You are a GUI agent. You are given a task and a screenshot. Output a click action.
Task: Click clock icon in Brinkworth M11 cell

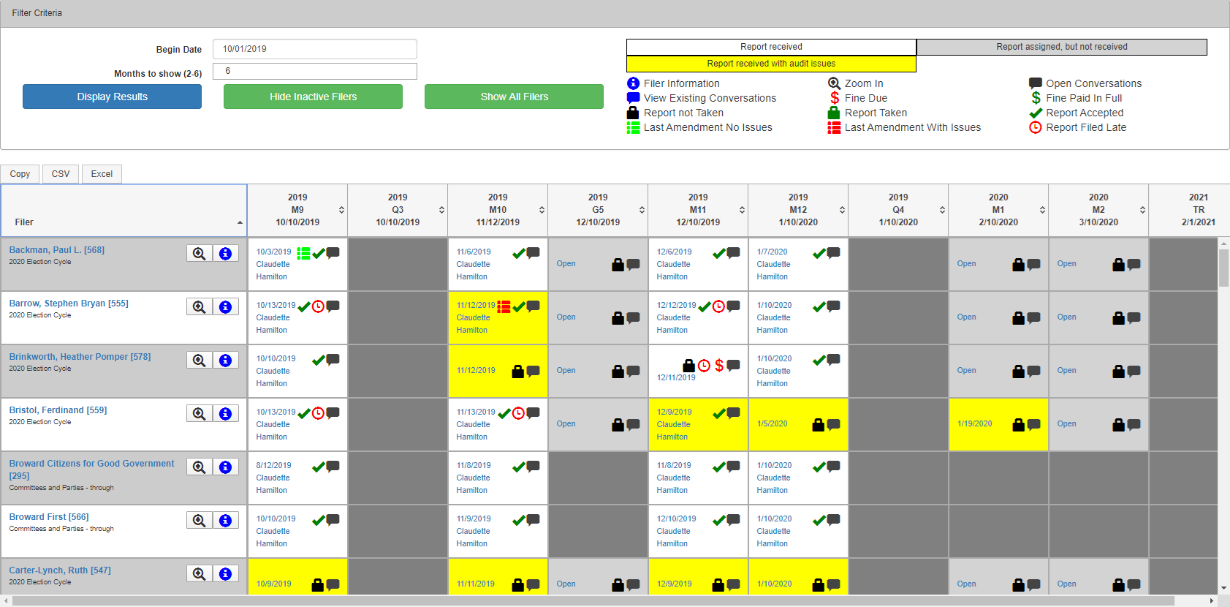click(x=704, y=365)
